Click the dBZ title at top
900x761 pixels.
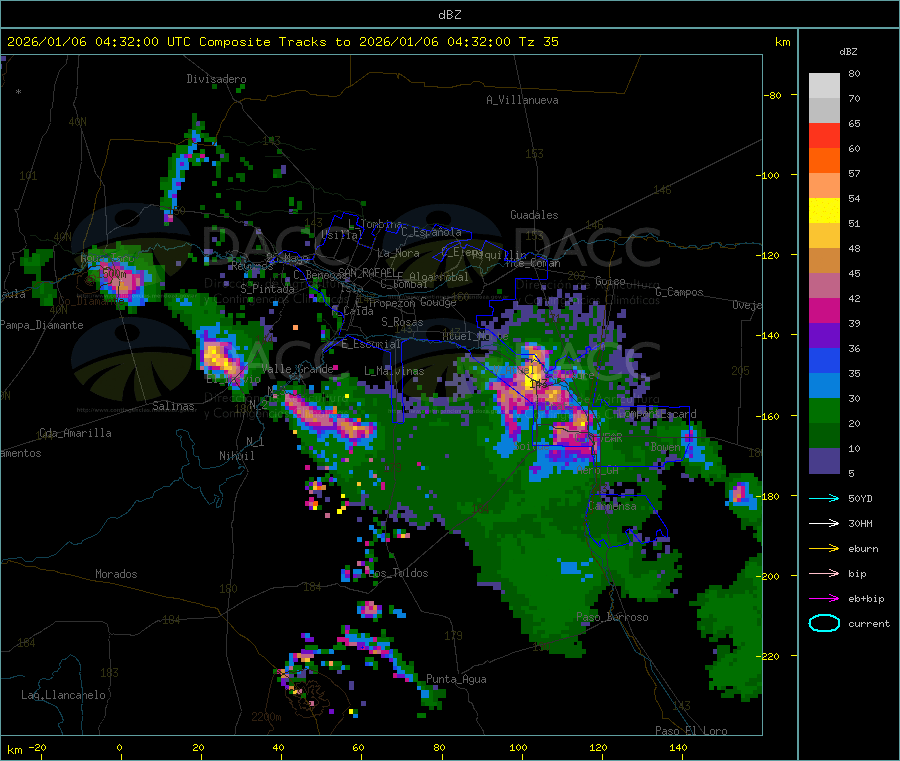[x=449, y=15]
